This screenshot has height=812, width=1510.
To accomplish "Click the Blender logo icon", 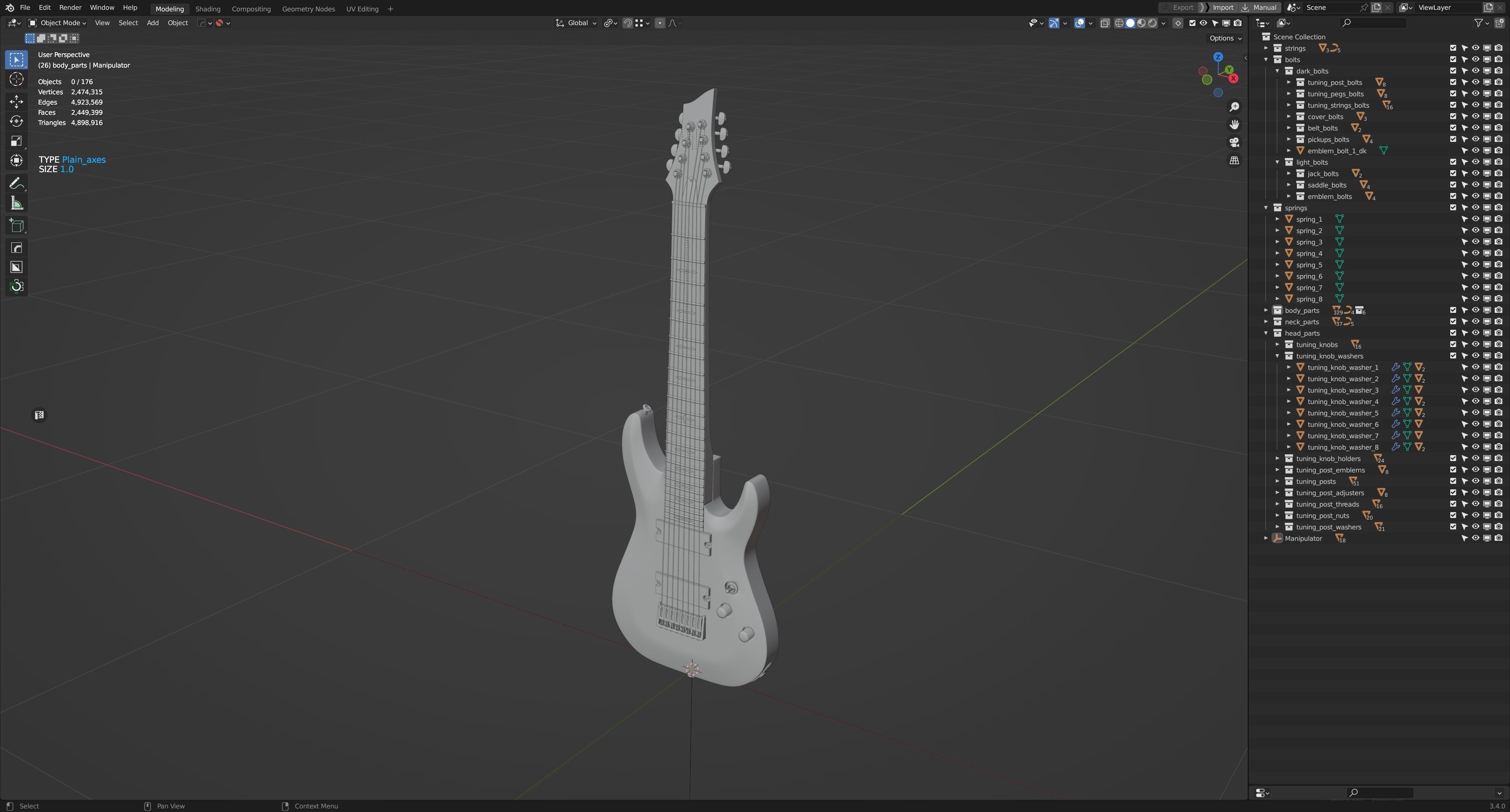I will pos(9,7).
